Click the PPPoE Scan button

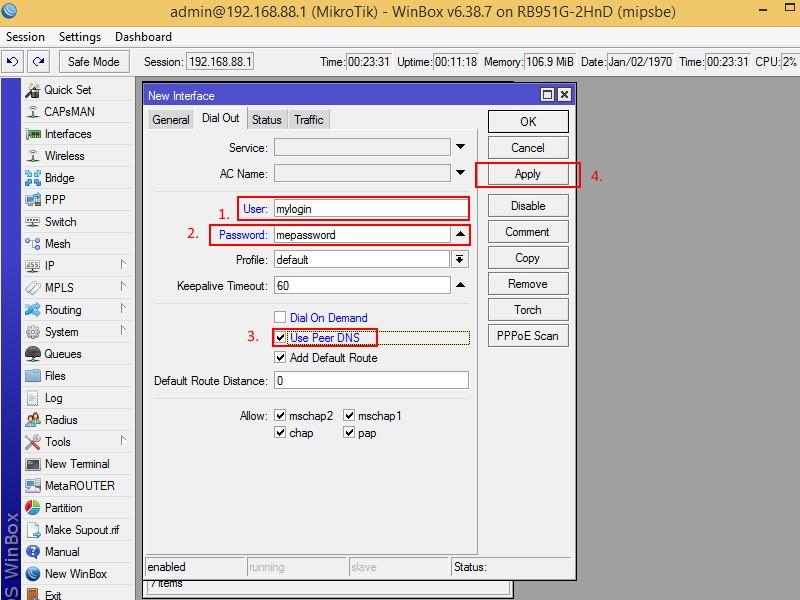tap(527, 336)
